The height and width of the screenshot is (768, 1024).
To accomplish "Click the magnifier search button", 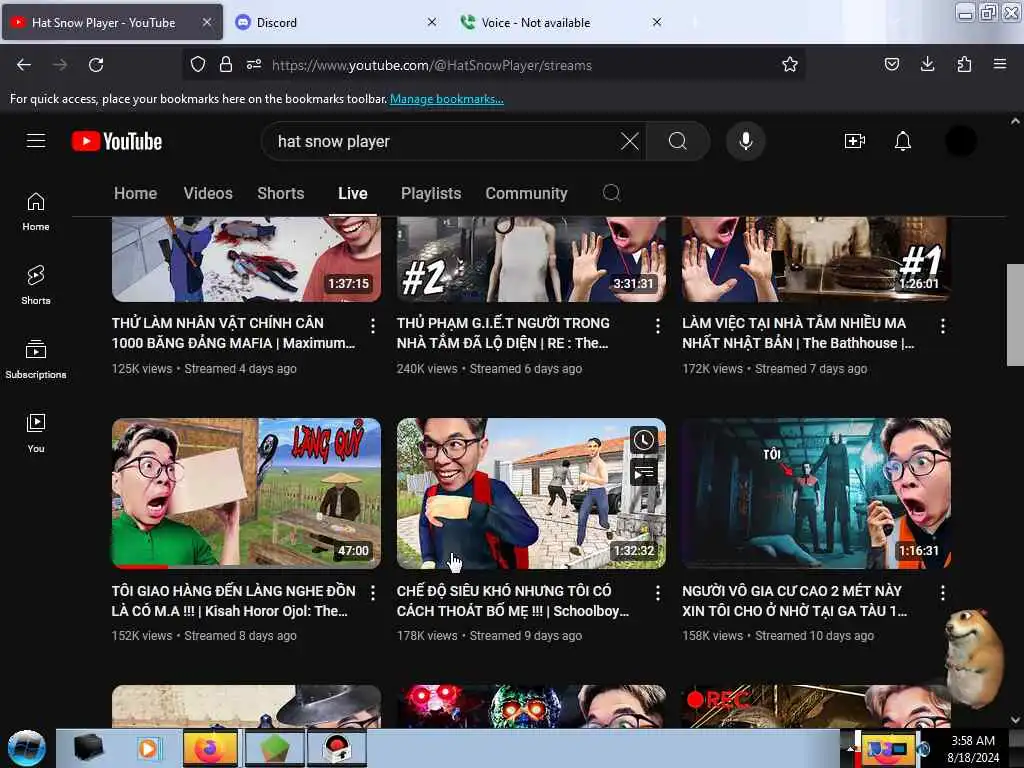I will pyautogui.click(x=678, y=141).
